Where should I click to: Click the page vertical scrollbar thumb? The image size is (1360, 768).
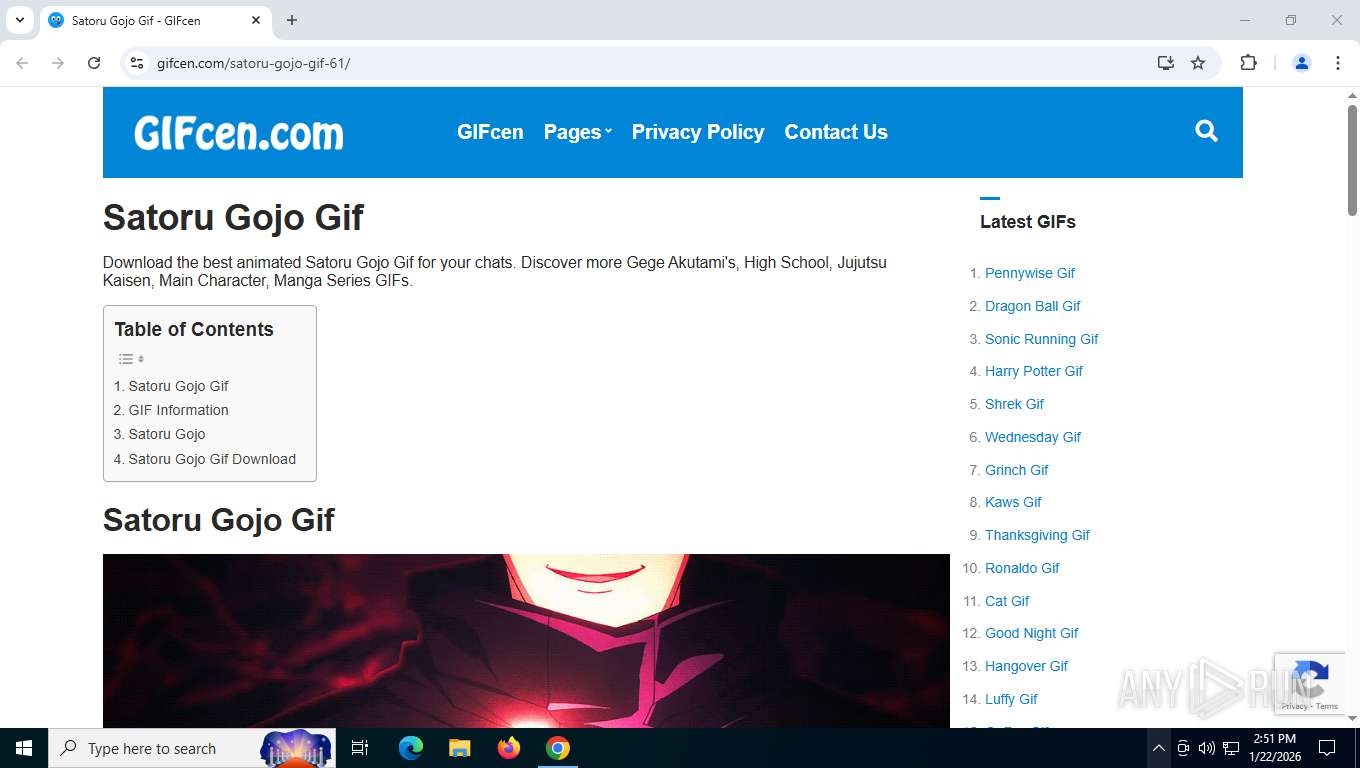1352,160
